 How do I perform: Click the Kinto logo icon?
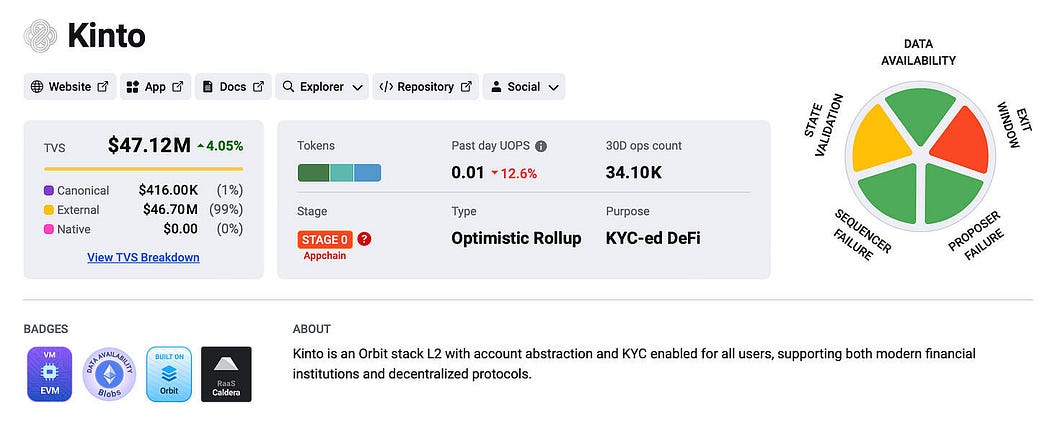coord(40,35)
